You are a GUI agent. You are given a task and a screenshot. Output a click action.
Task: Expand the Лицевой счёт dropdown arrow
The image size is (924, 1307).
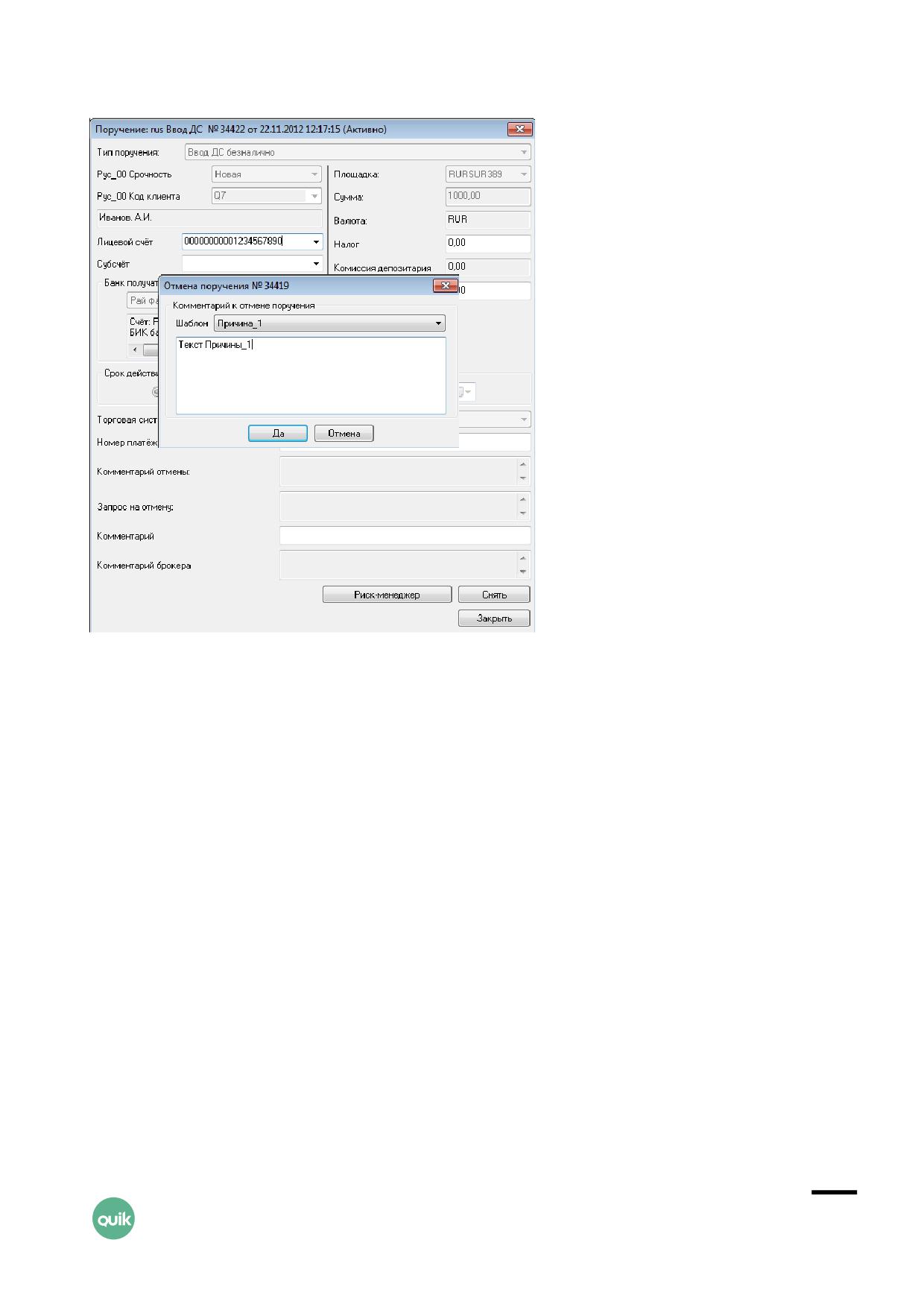[x=316, y=242]
